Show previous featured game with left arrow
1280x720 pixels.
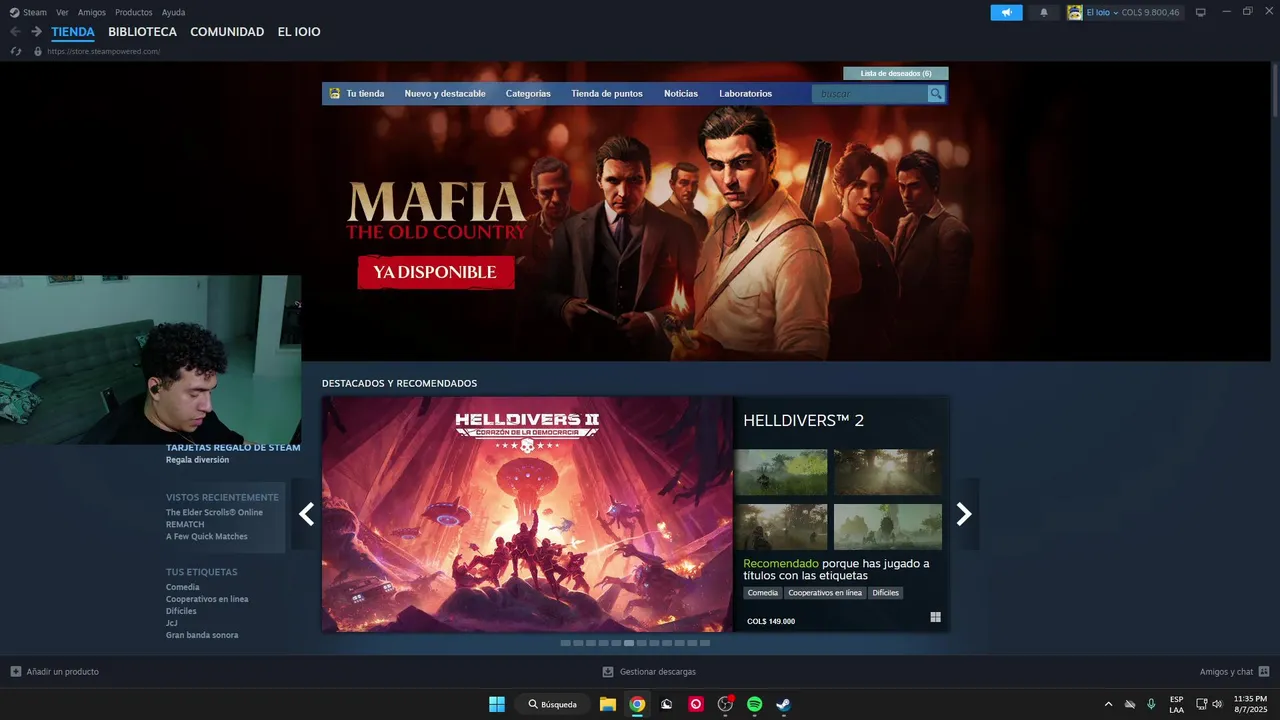pyautogui.click(x=307, y=514)
